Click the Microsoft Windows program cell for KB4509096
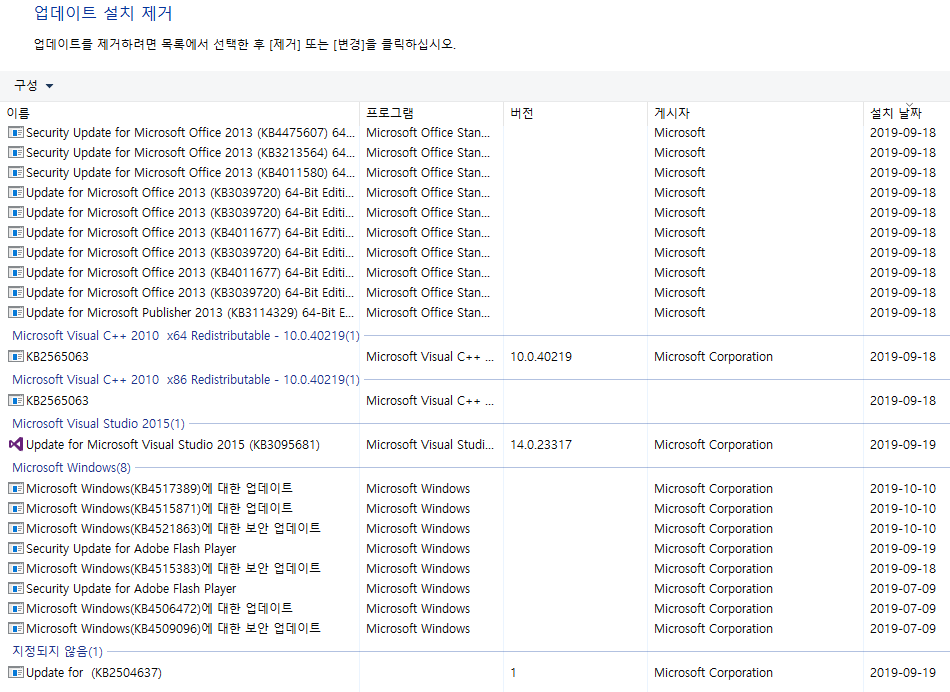Screen dimensions: 950x692 417,628
